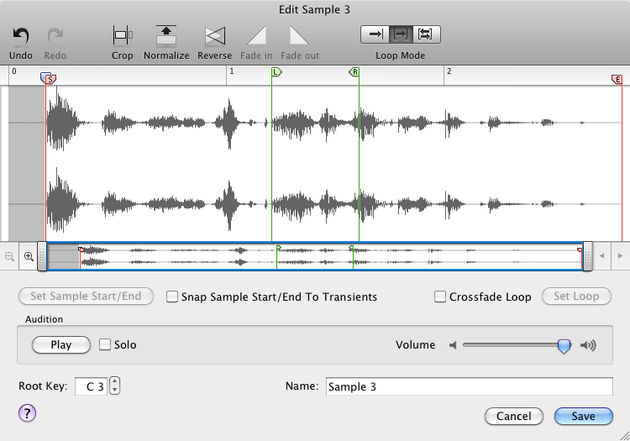Image resolution: width=630 pixels, height=441 pixels.
Task: Click the Cancel button
Action: pos(514,416)
